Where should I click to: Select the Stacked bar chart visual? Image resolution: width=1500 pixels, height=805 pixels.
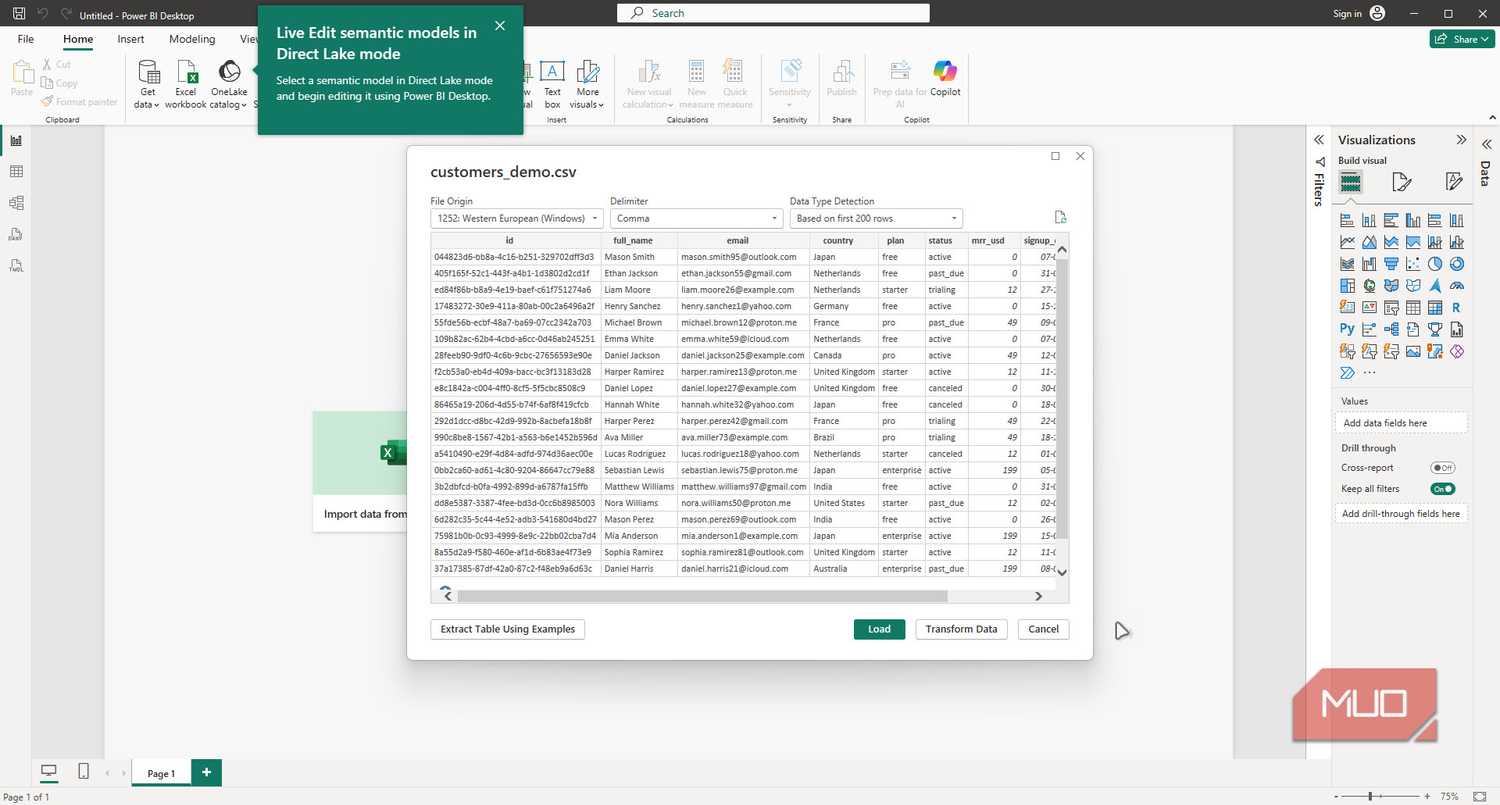[x=1347, y=220]
